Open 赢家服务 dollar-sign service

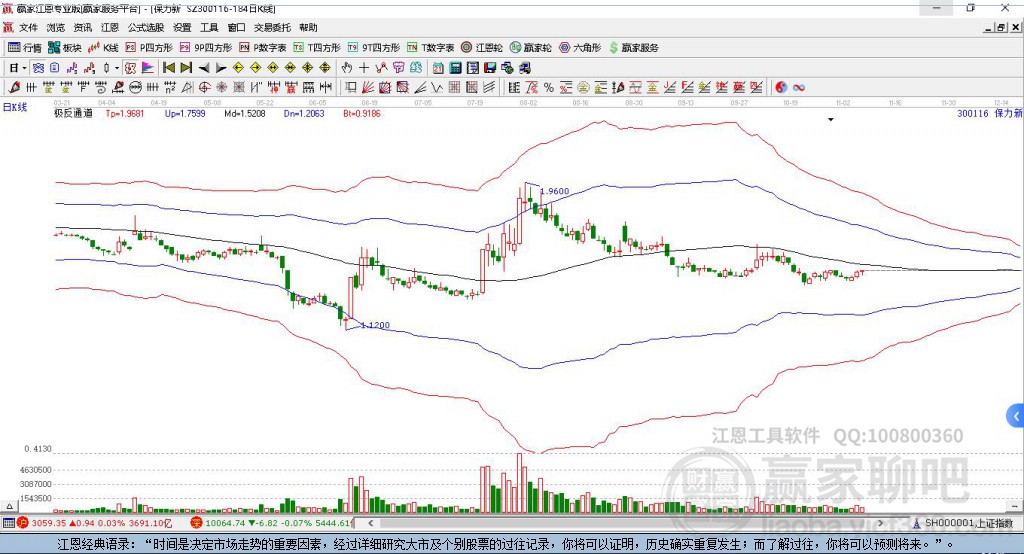(633, 48)
